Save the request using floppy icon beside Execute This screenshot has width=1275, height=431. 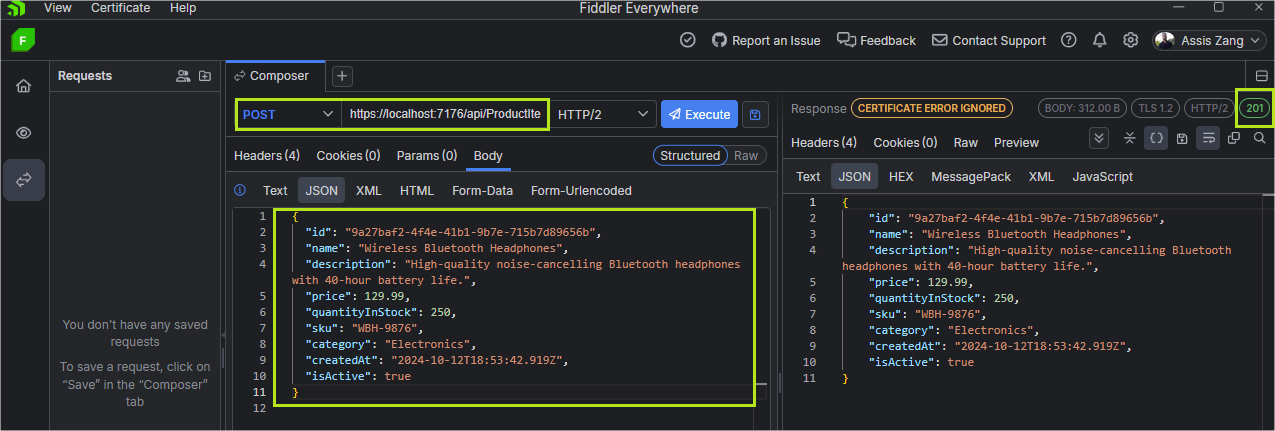pos(754,114)
